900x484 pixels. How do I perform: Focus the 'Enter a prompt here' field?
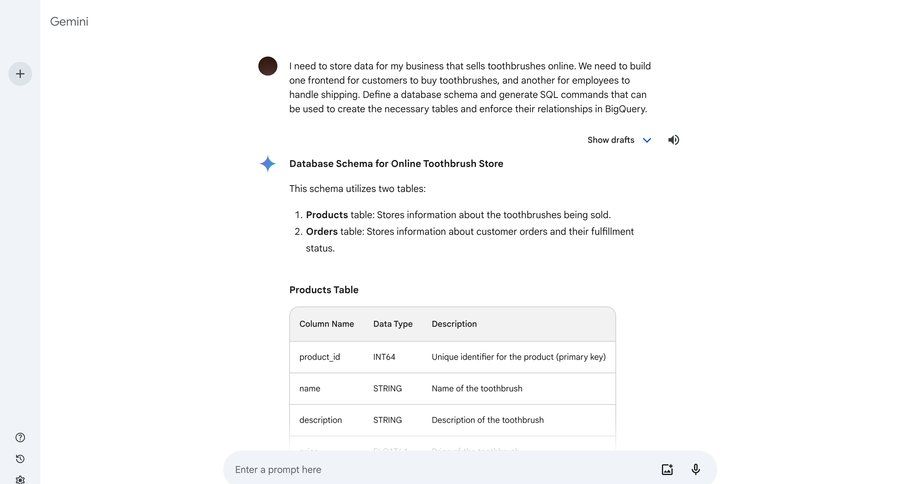440,469
